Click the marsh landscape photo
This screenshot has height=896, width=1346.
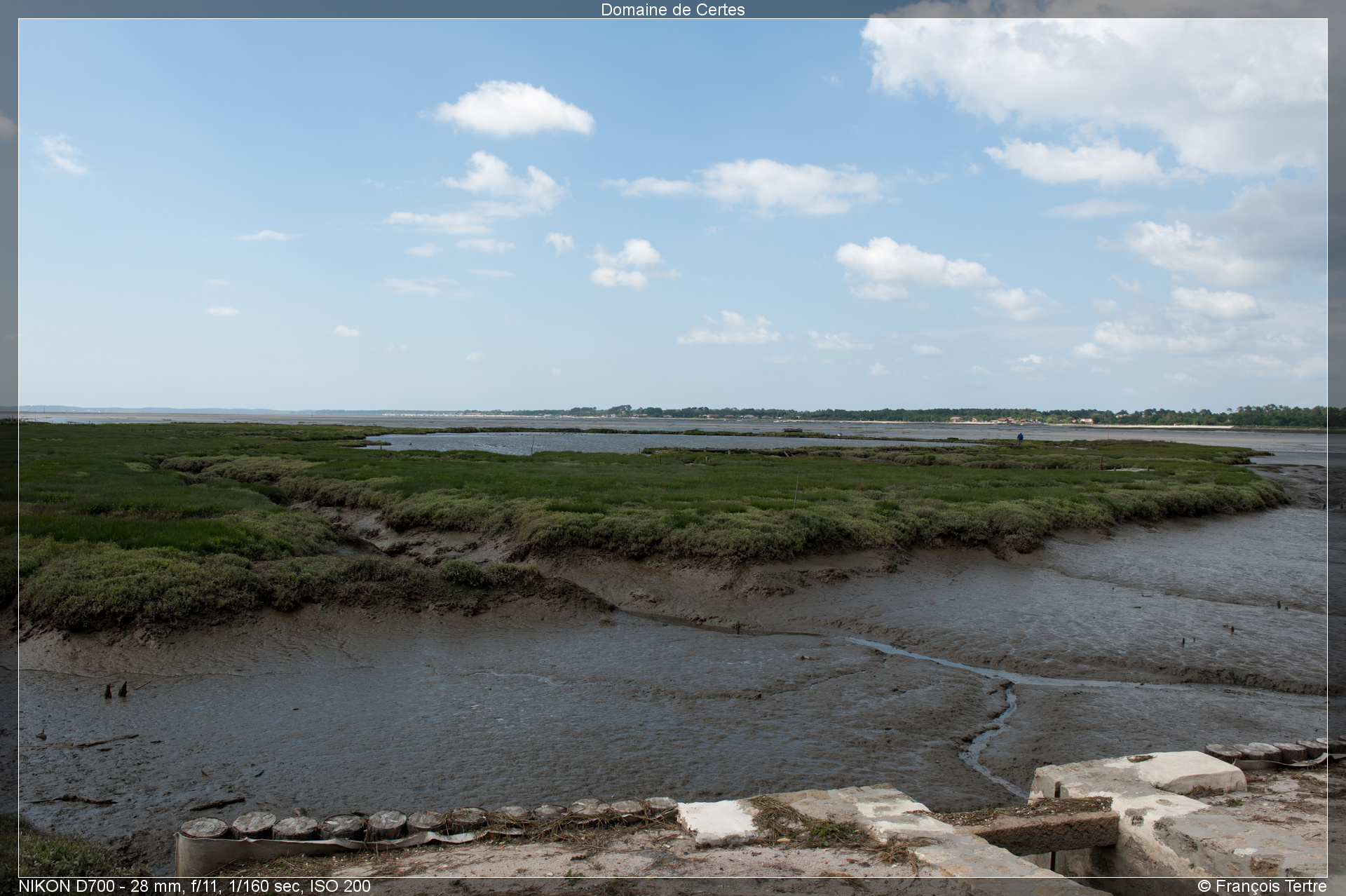[672, 447]
